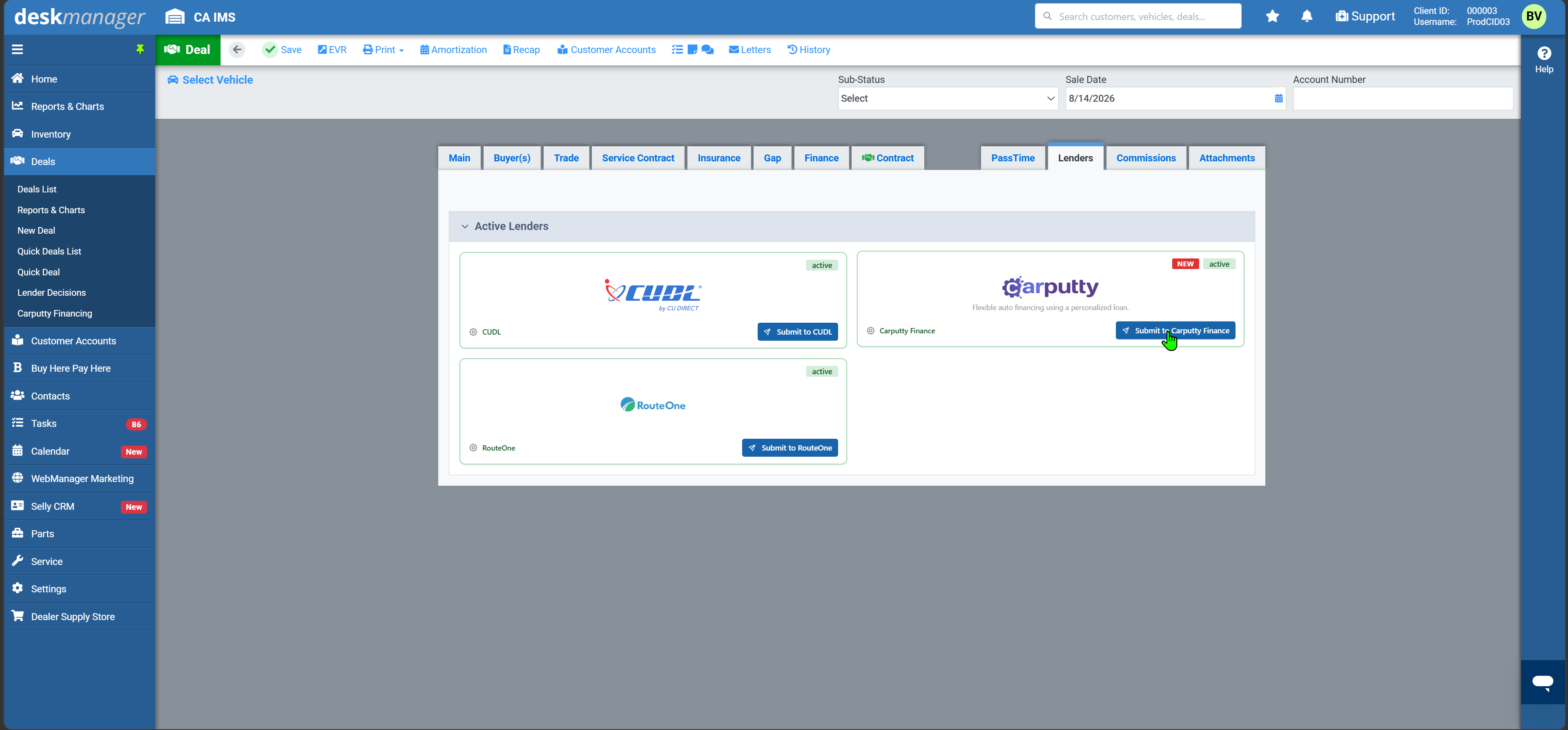The width and height of the screenshot is (1568, 730).
Task: Open Inventory in the sidebar
Action: coord(80,134)
